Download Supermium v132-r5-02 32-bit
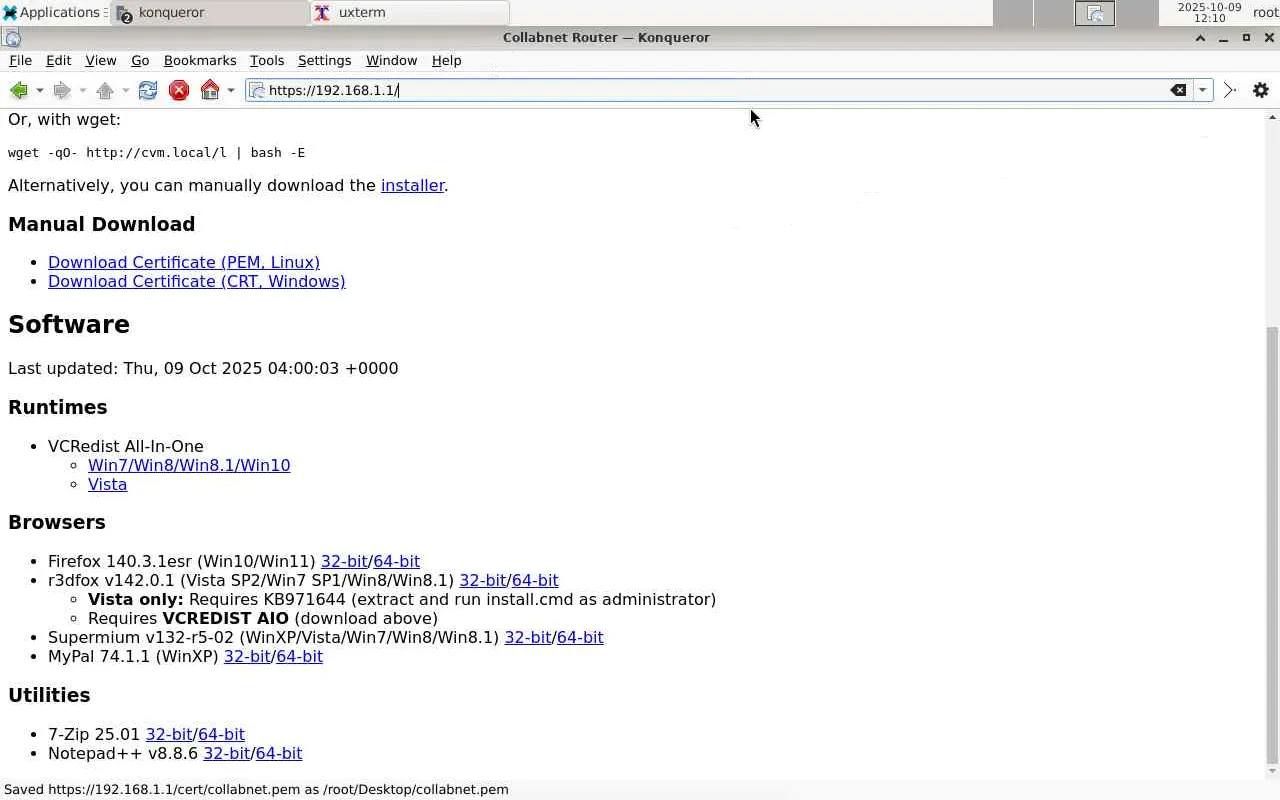The image size is (1280, 800). point(528,637)
